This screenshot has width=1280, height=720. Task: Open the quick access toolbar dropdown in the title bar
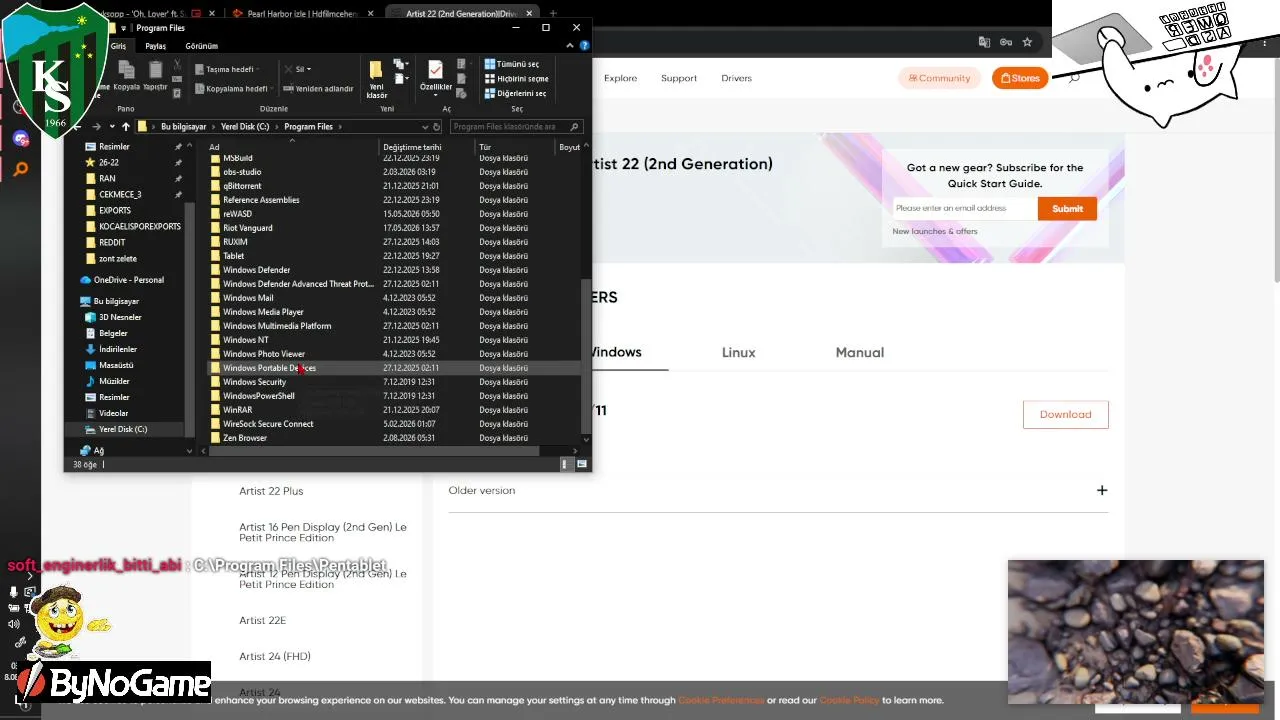click(x=125, y=28)
